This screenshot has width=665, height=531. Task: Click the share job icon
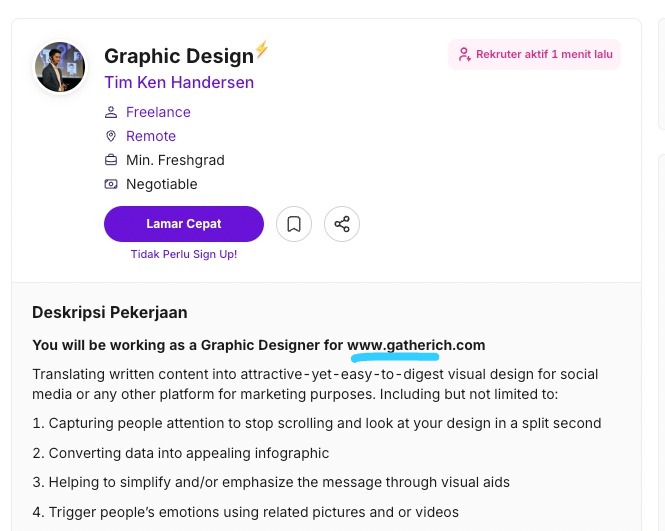pos(342,224)
